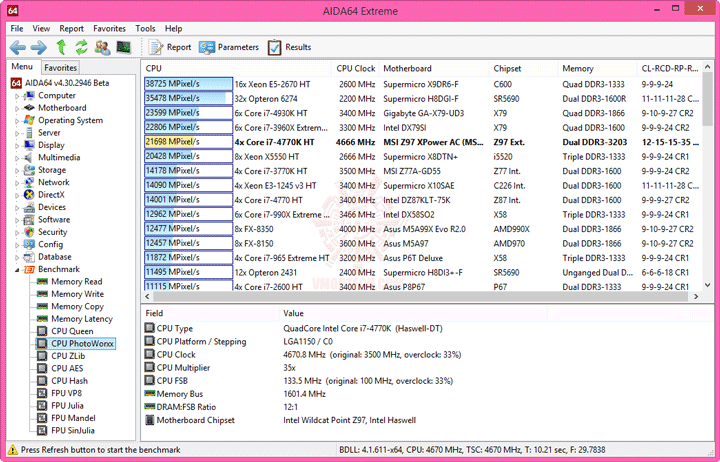Select the Computer icon in tree

(x=29, y=96)
